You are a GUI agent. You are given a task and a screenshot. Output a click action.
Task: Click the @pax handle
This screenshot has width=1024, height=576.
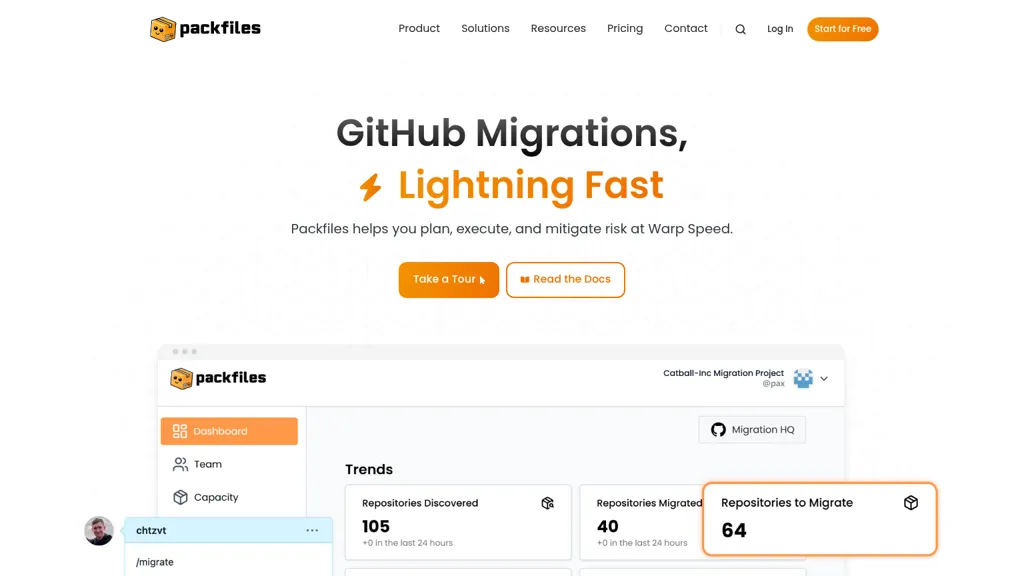point(773,383)
